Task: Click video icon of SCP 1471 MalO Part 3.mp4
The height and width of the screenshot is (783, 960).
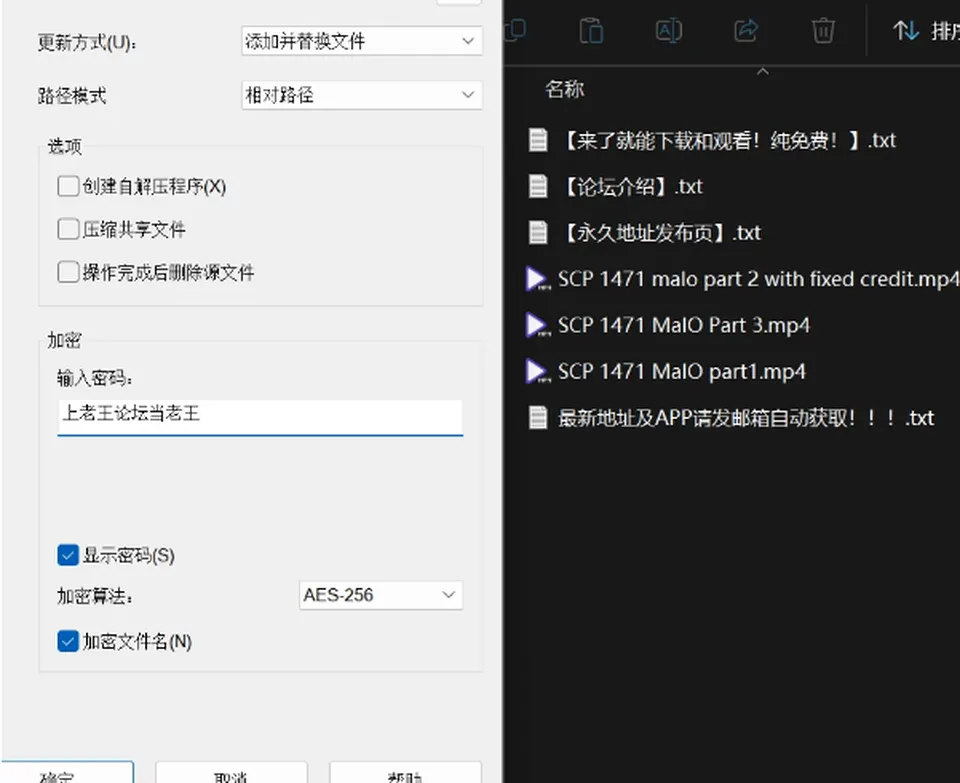Action: 537,325
